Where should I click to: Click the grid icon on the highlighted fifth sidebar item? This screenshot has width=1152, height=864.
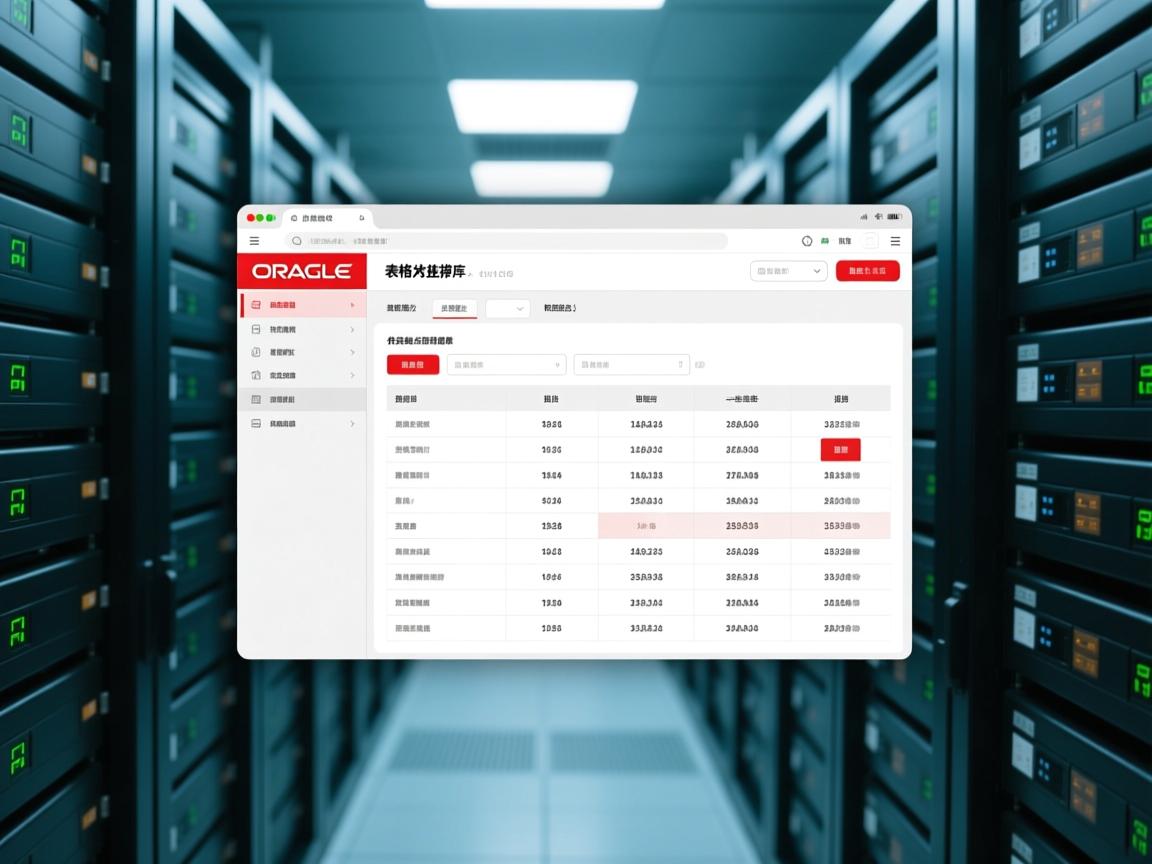click(x=256, y=399)
